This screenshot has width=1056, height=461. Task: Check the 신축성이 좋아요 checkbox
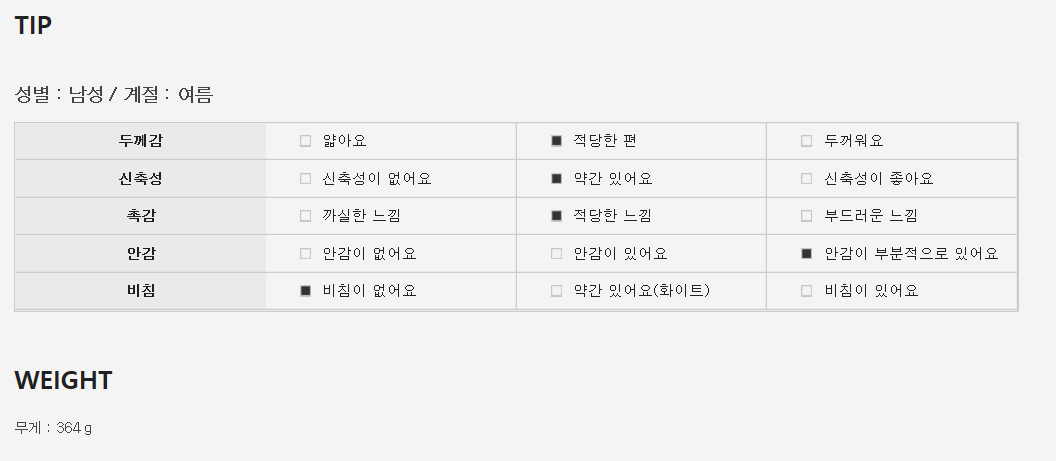click(x=807, y=179)
